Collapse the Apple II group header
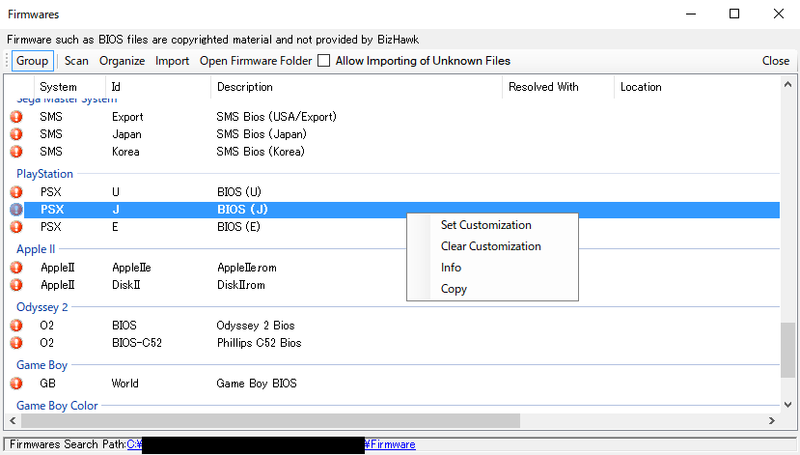The width and height of the screenshot is (800, 455). pyautogui.click(x=36, y=249)
